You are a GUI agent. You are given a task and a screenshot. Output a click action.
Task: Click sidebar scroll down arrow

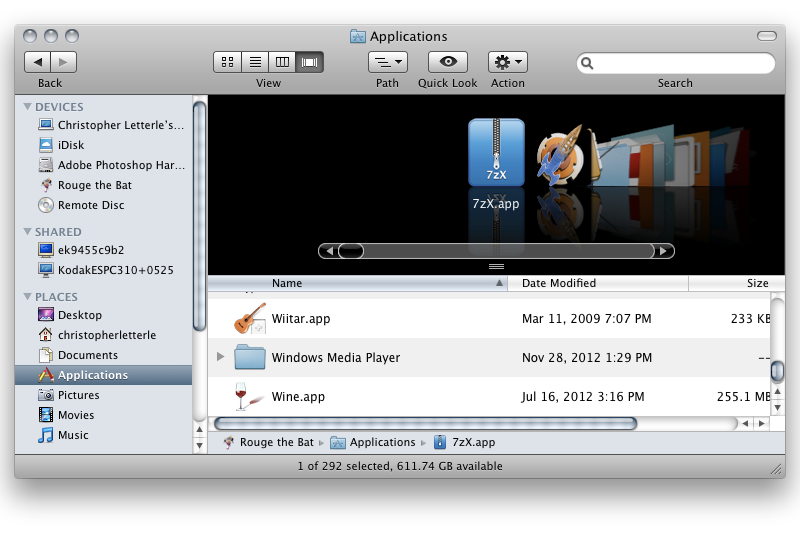coord(199,445)
